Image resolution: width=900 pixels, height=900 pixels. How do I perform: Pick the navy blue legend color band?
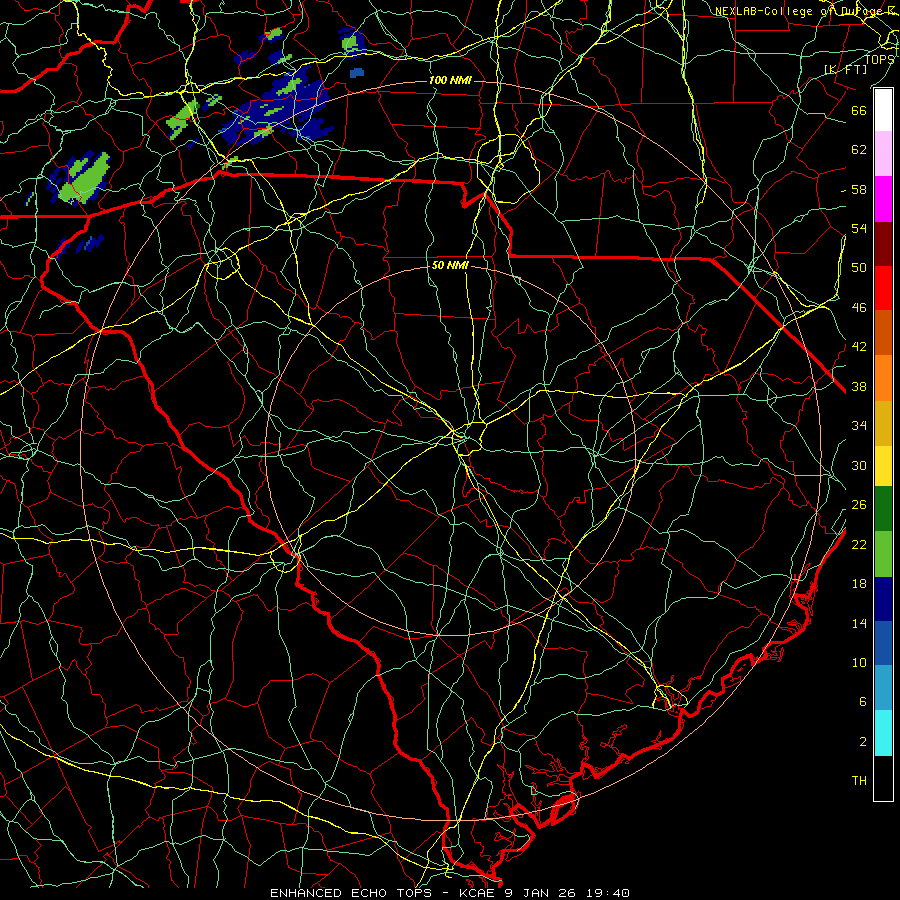point(883,599)
